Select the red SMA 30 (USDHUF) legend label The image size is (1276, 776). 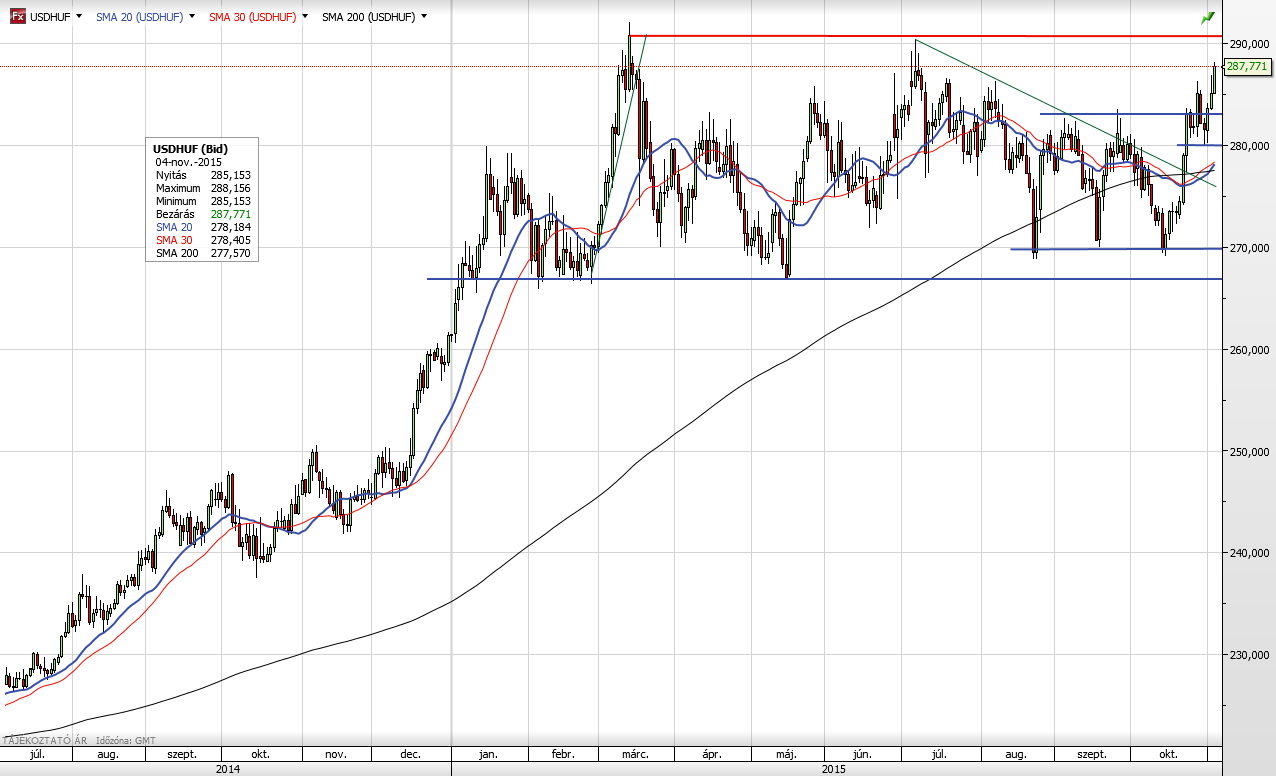click(252, 17)
